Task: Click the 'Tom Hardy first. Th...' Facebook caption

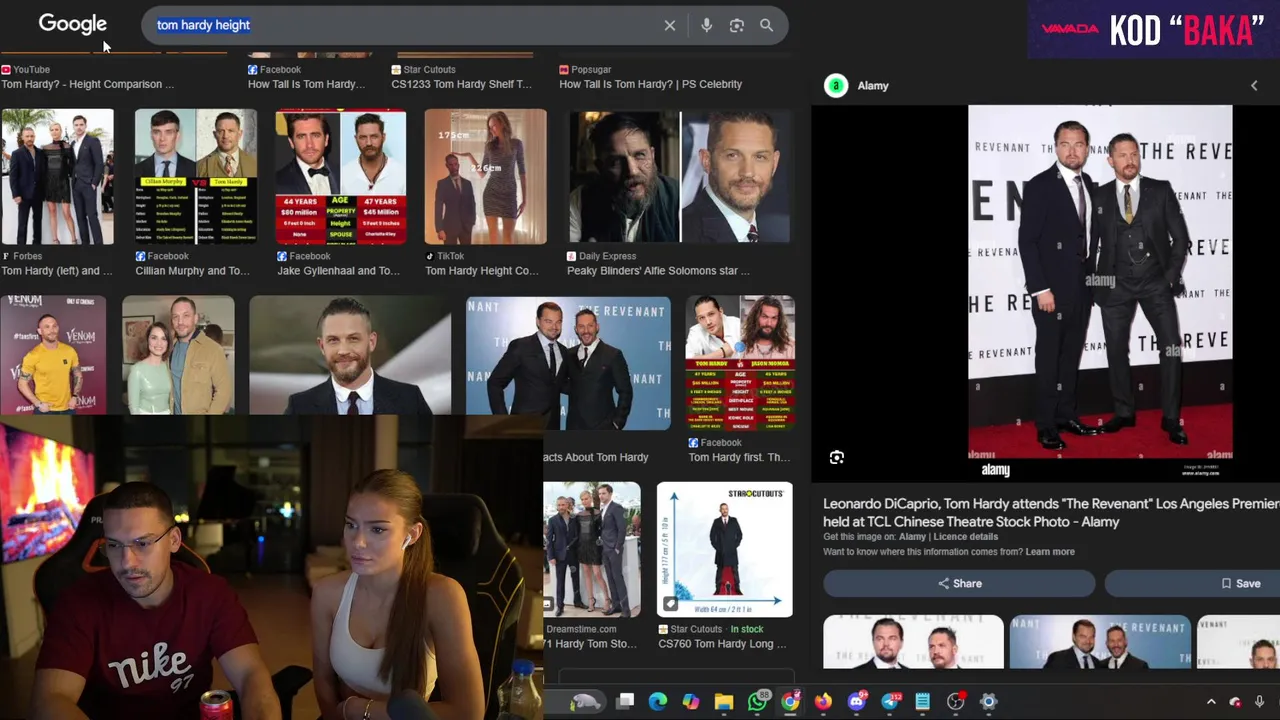Action: pyautogui.click(x=740, y=458)
